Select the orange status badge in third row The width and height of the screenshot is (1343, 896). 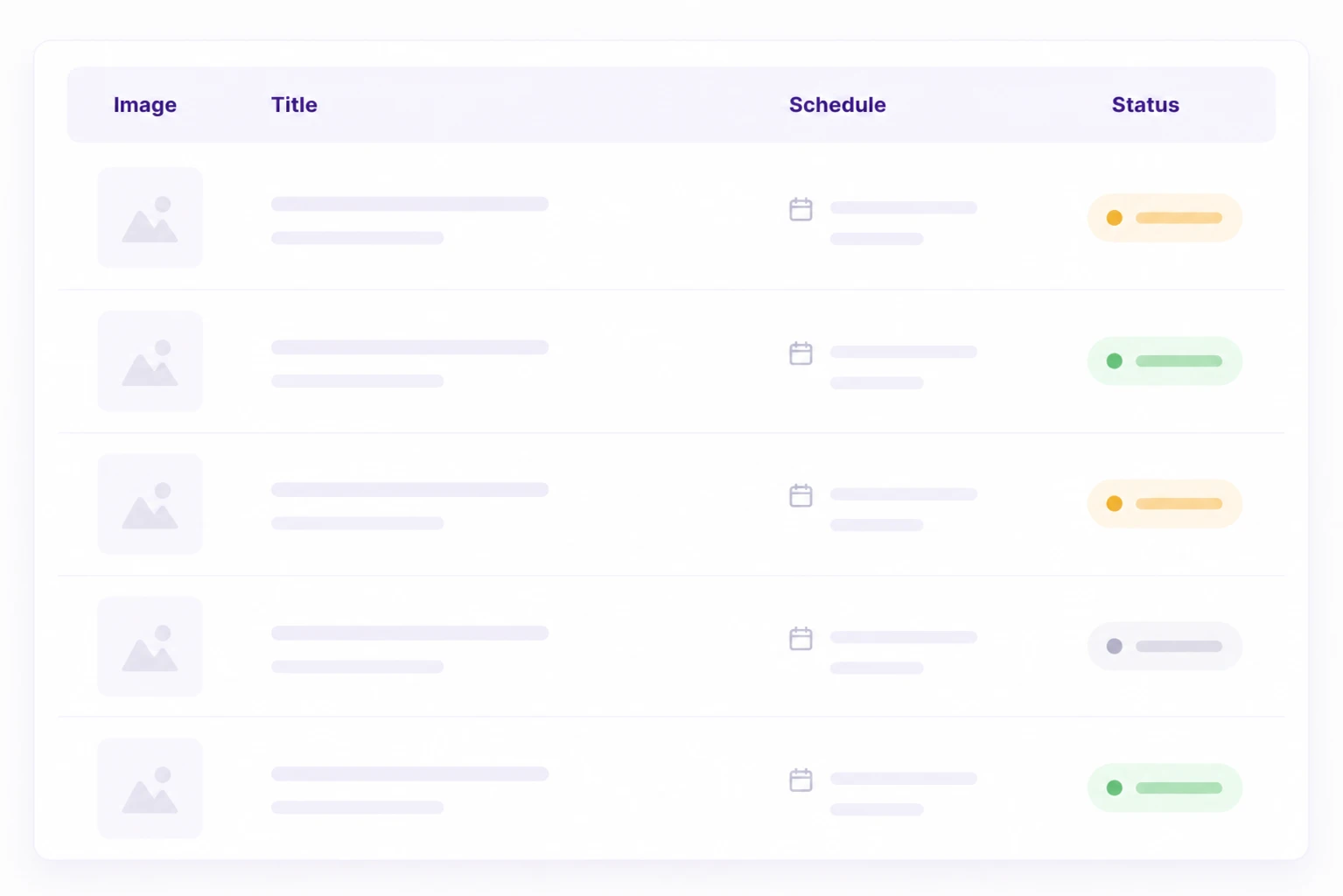(x=1165, y=503)
